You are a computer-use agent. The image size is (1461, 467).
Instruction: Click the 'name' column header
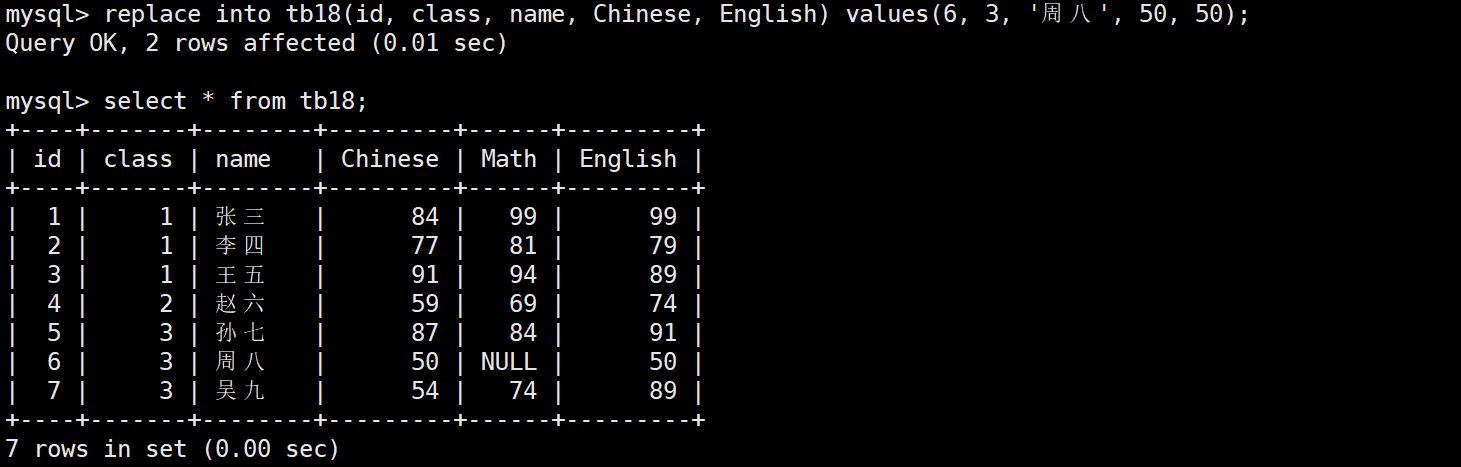pyautogui.click(x=243, y=159)
